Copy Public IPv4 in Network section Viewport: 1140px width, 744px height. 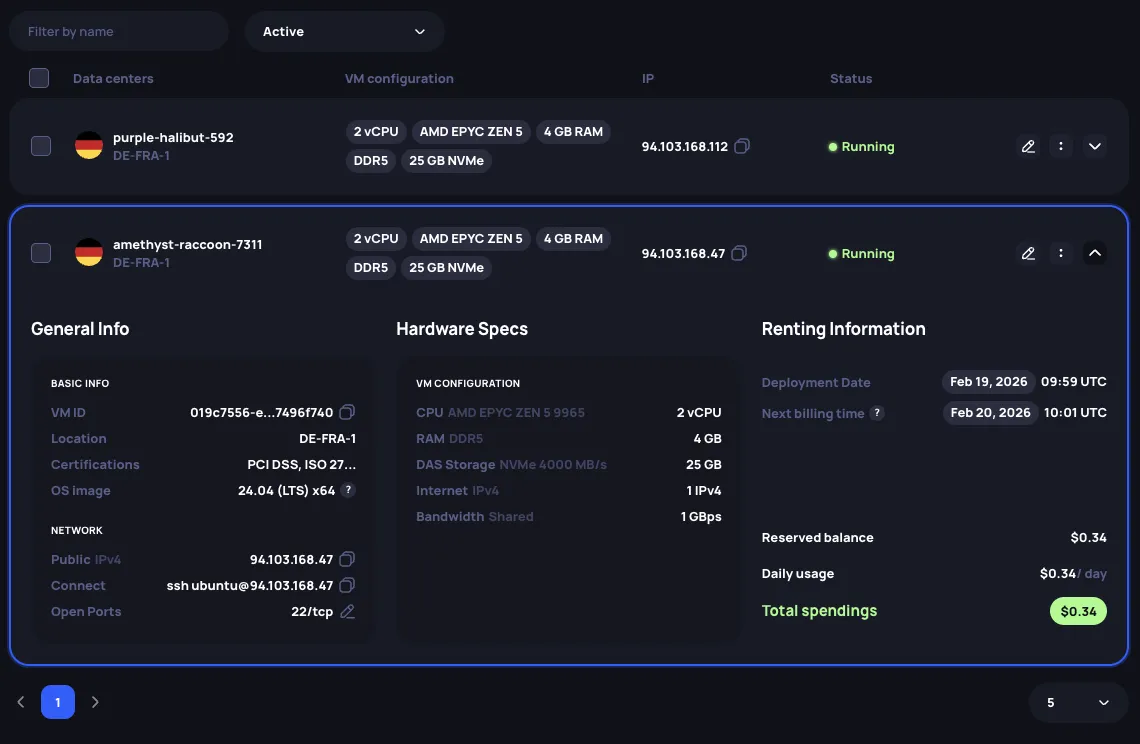pos(347,559)
